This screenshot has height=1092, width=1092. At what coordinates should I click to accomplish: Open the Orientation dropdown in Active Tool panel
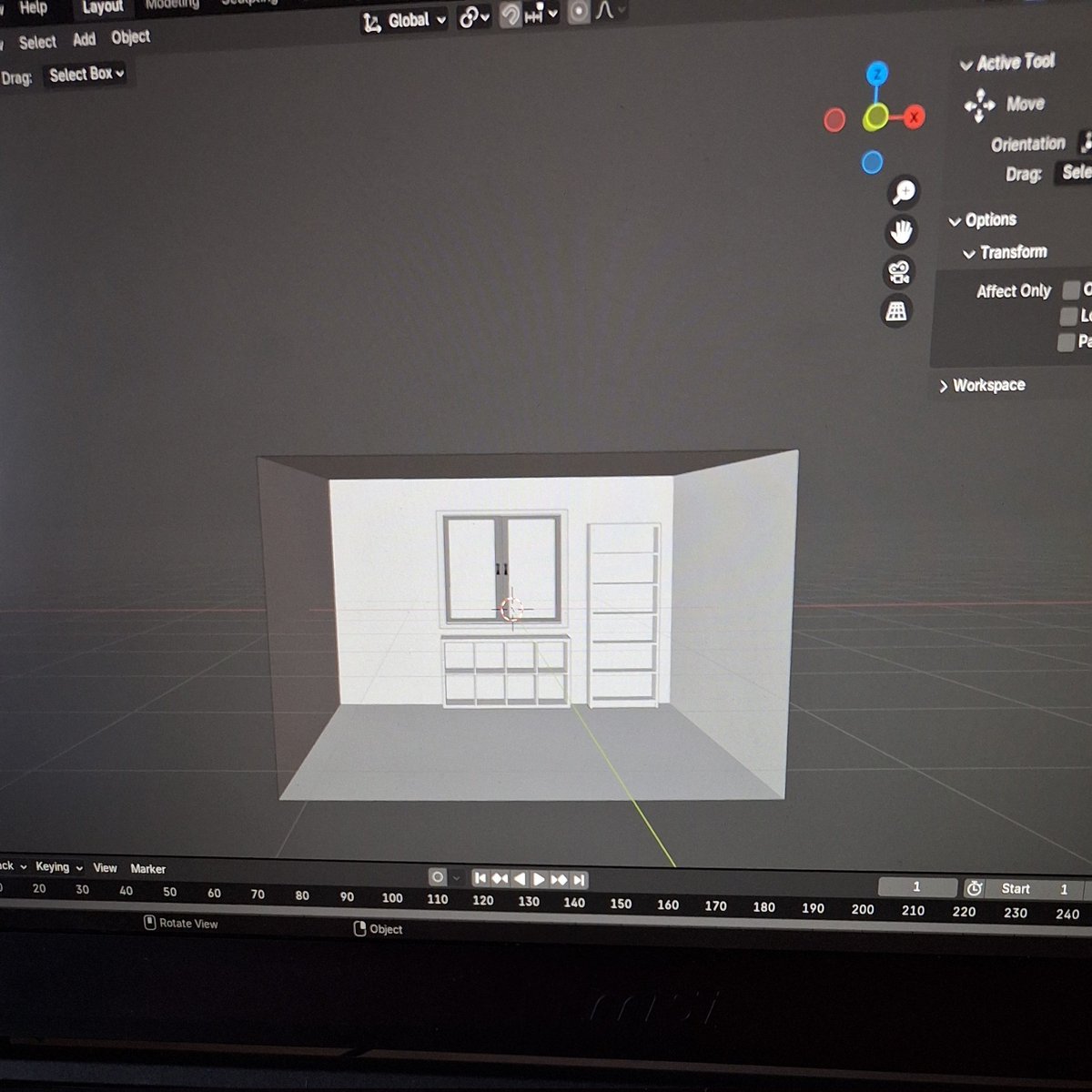pyautogui.click(x=1085, y=142)
